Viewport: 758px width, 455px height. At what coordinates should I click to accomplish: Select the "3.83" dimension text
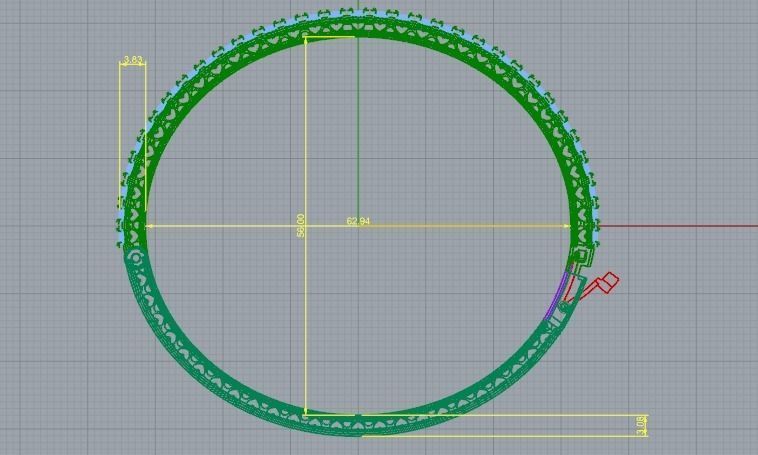click(133, 60)
